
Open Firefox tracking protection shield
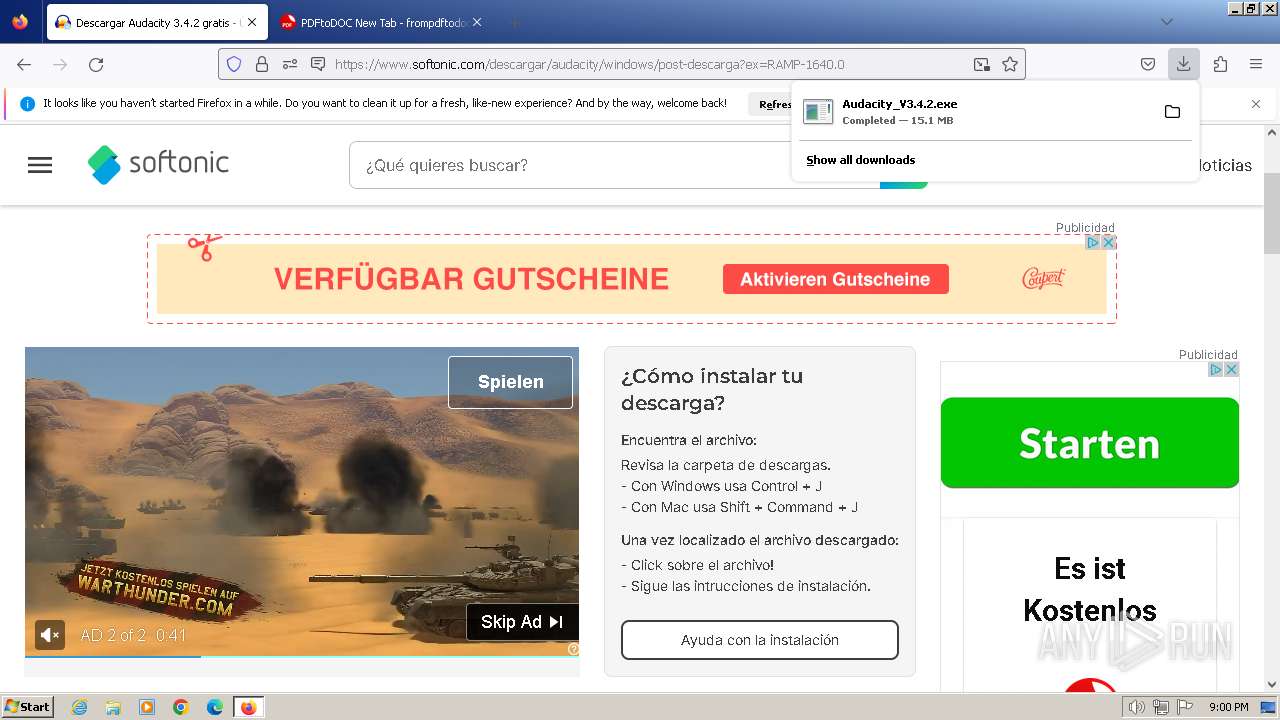(234, 64)
